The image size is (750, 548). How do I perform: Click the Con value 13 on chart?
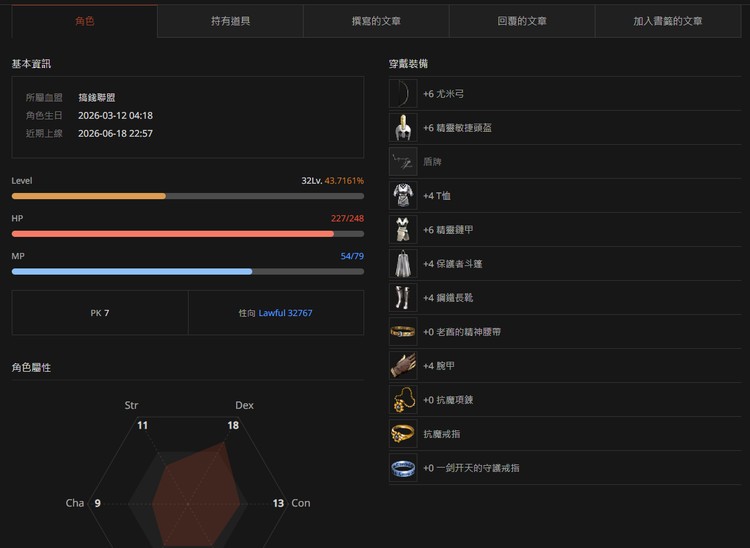click(x=278, y=503)
